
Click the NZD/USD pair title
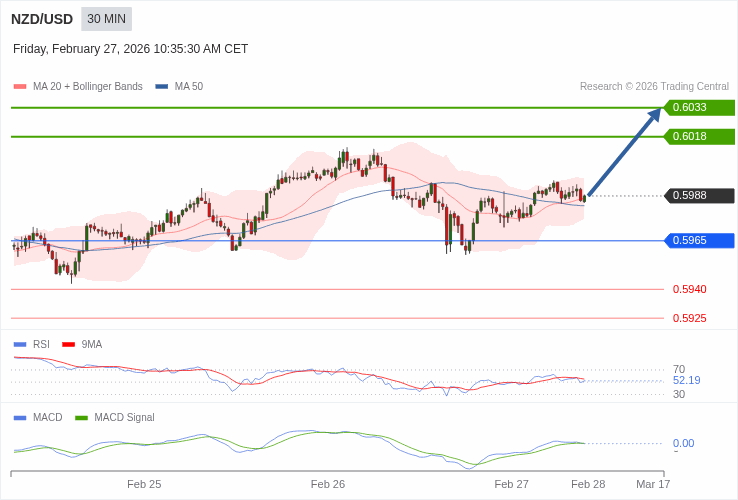(x=42, y=19)
